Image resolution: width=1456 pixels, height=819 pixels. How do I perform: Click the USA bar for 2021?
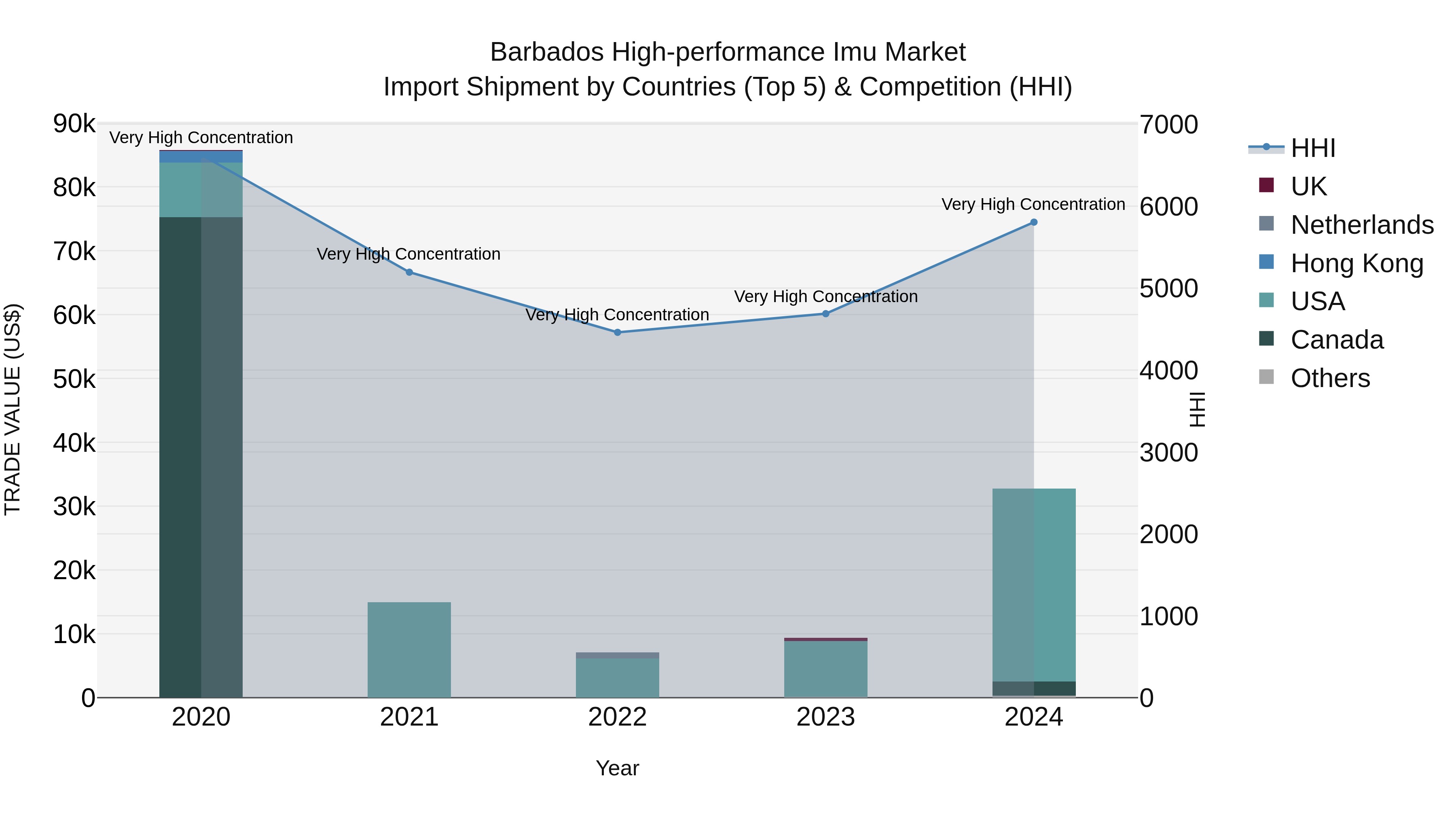click(409, 650)
